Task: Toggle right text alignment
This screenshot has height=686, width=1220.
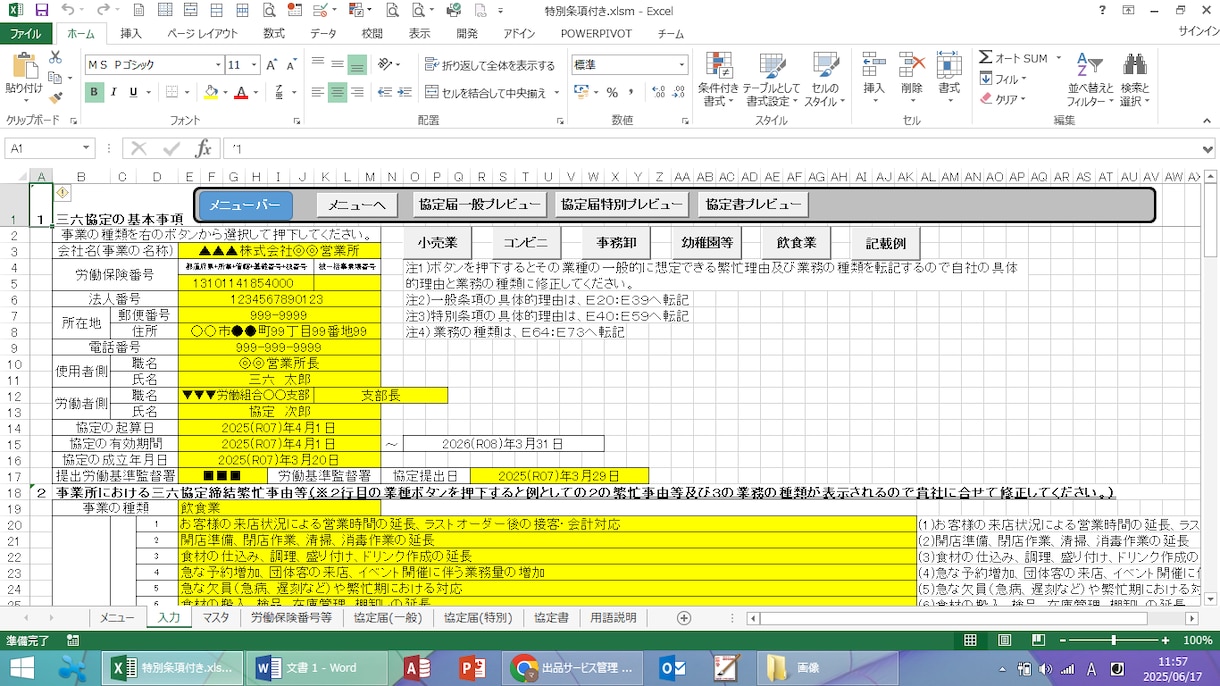Action: 357,93
